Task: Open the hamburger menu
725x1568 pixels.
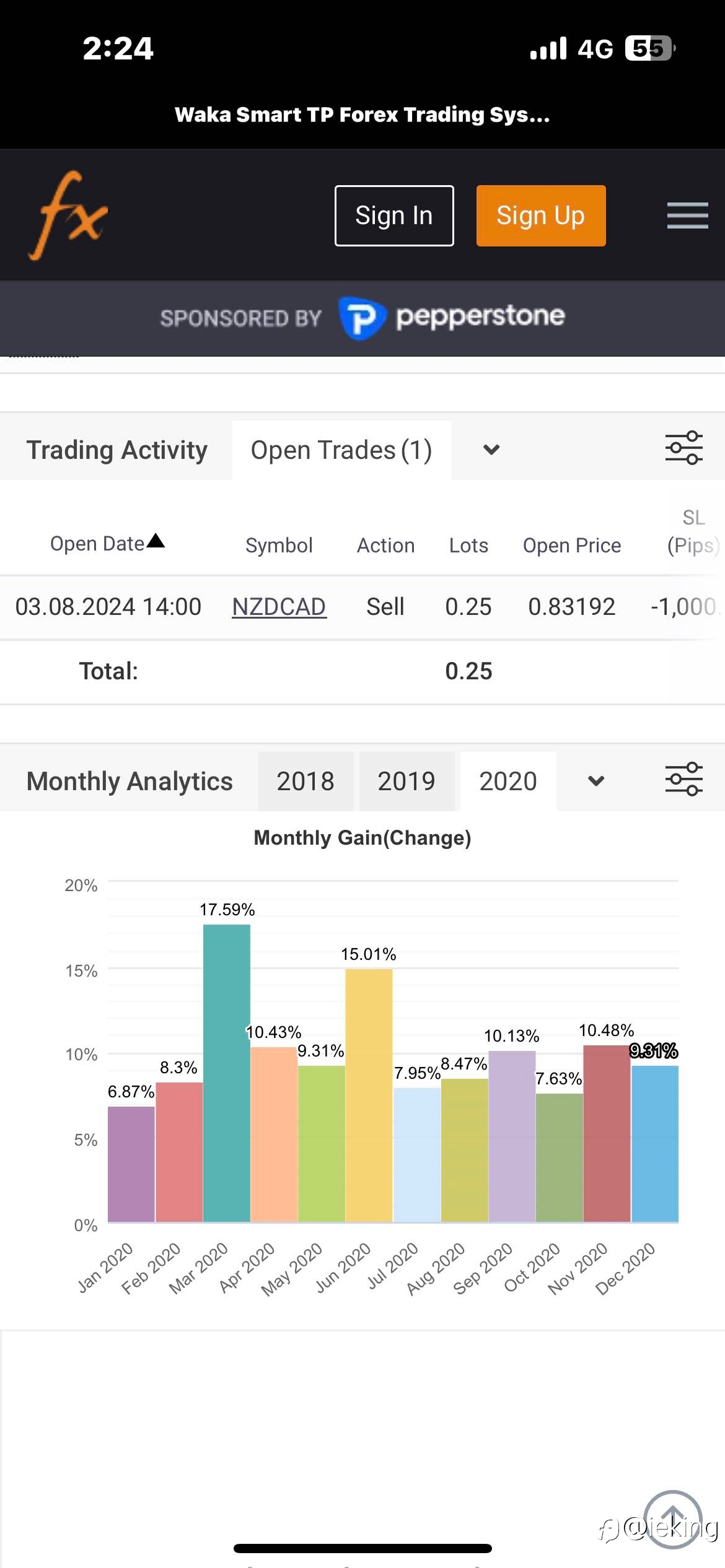Action: click(x=687, y=216)
